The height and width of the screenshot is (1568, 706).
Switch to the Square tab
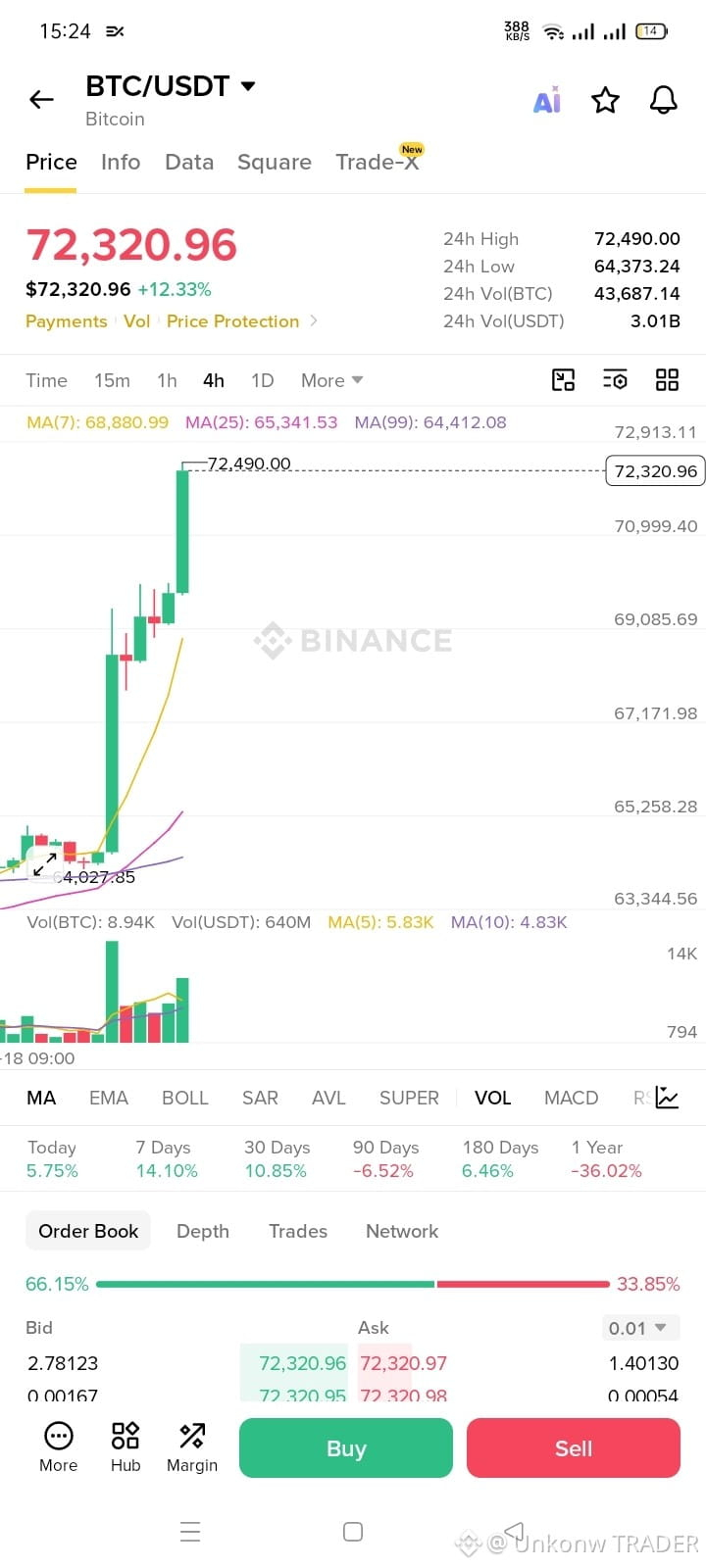click(x=275, y=162)
